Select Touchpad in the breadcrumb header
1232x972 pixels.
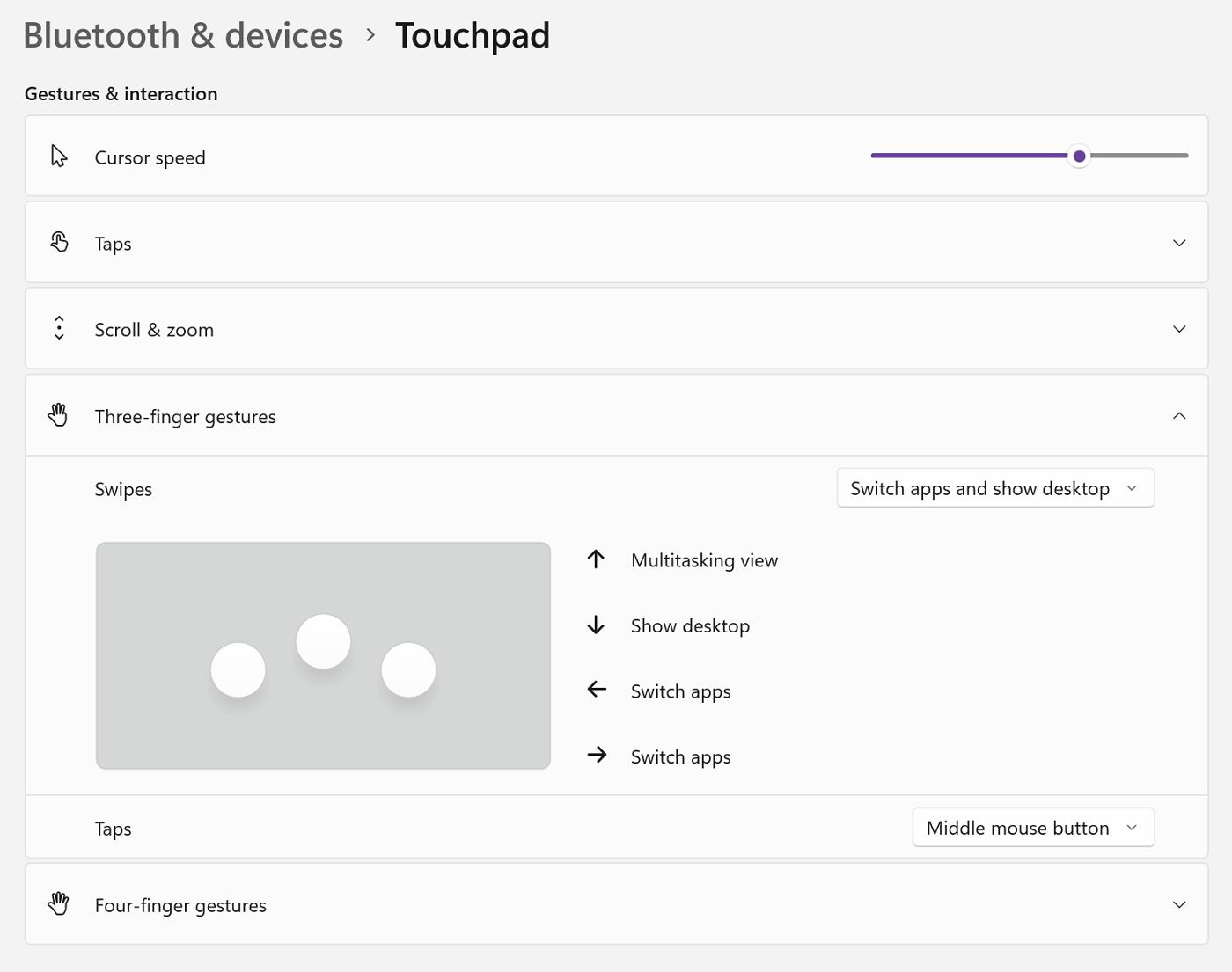(473, 35)
